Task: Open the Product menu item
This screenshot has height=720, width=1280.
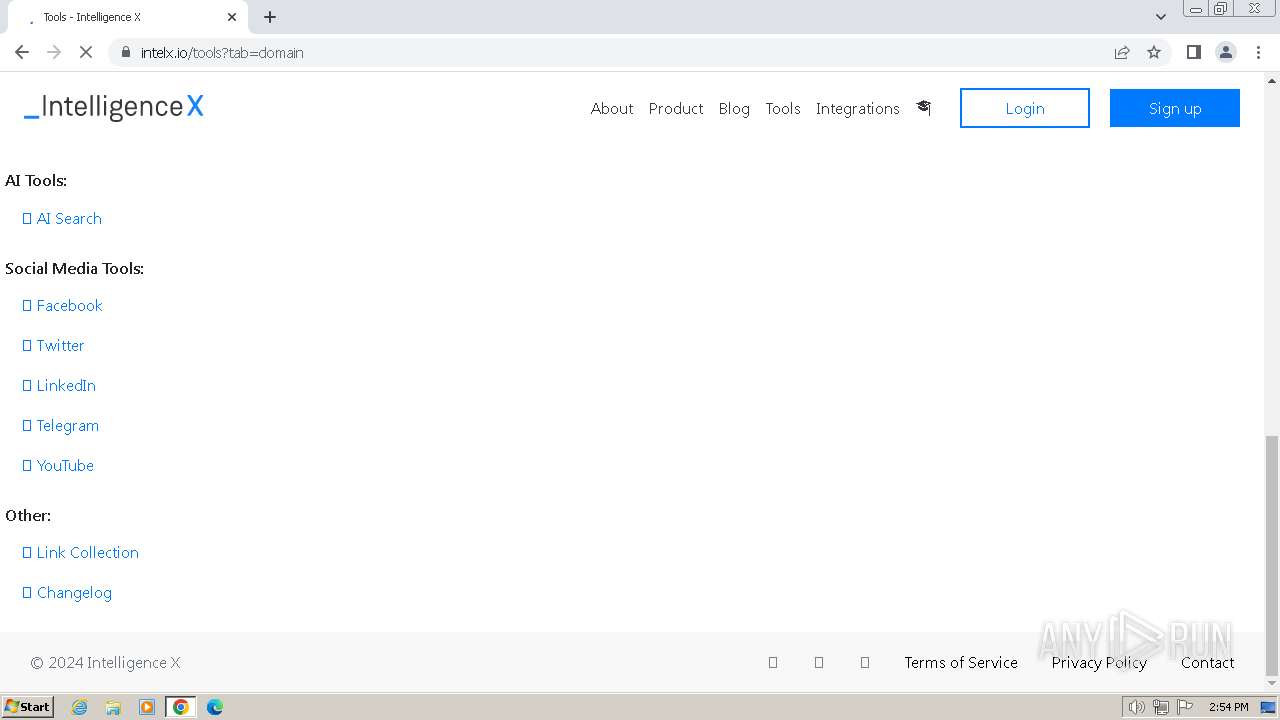Action: (x=676, y=108)
